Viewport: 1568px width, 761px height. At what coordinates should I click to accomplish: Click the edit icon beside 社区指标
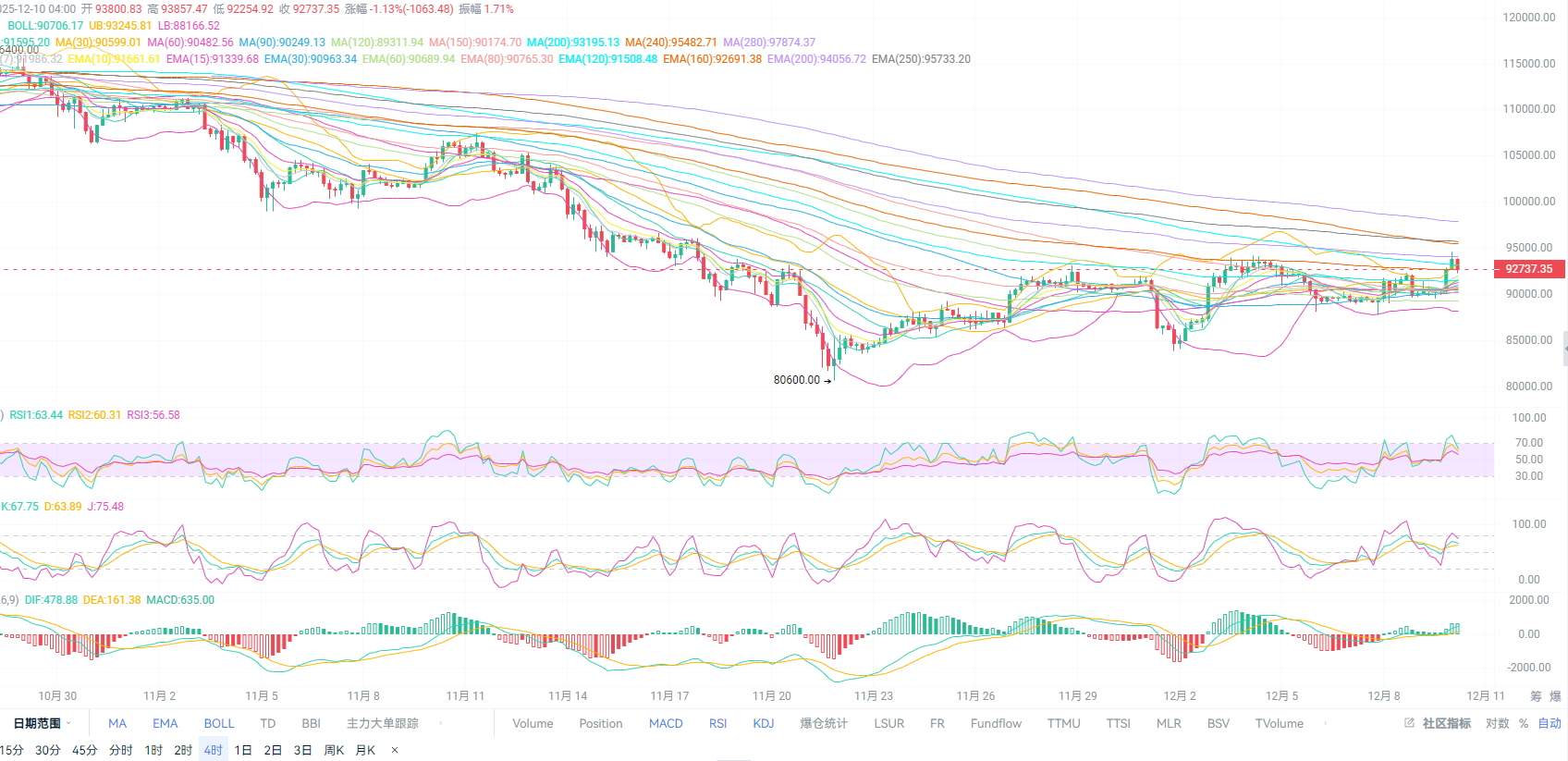pyautogui.click(x=1409, y=723)
